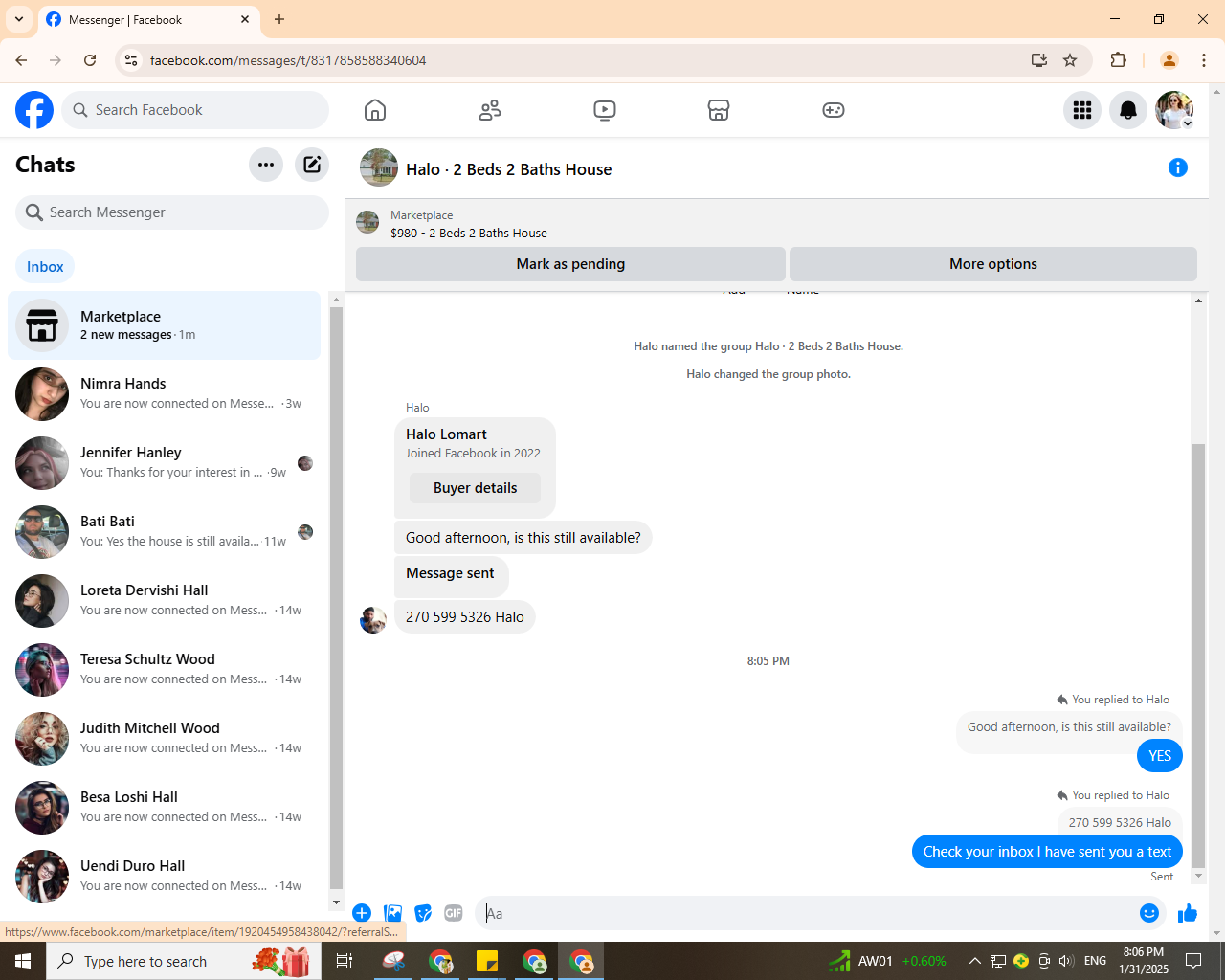
Task: Click the conversation scrollbar thumb
Action: point(1198,654)
